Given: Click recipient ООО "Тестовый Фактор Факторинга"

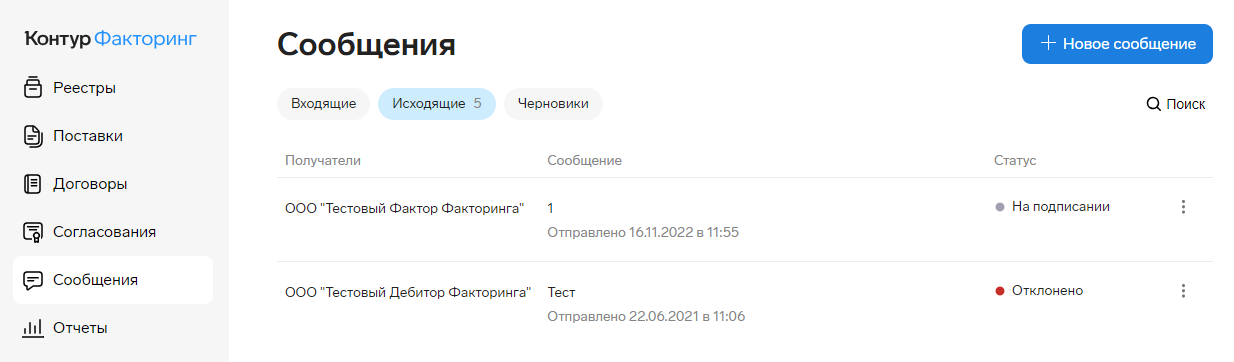Looking at the screenshot, I should [405, 208].
